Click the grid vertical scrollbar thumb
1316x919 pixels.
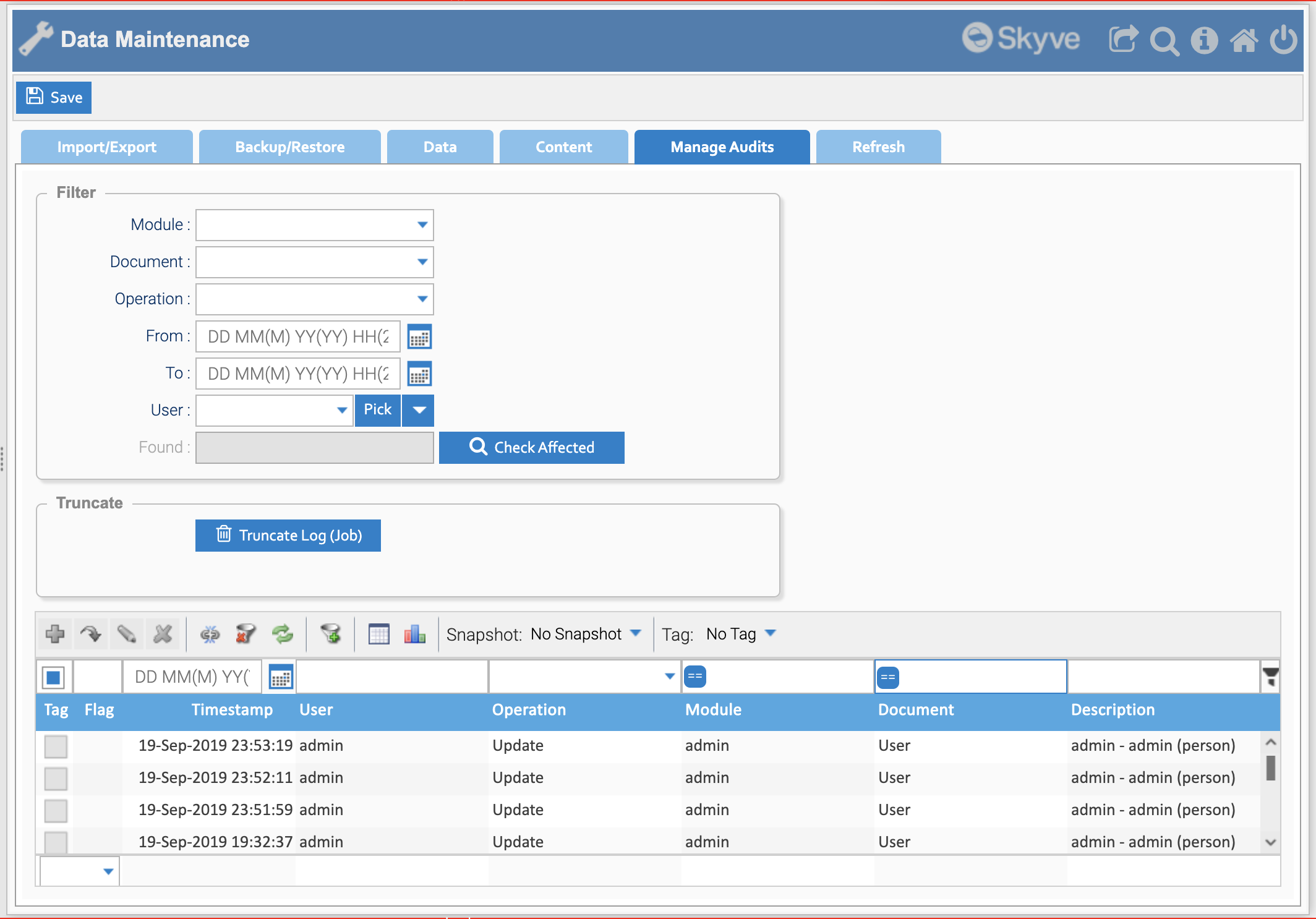tap(1271, 768)
